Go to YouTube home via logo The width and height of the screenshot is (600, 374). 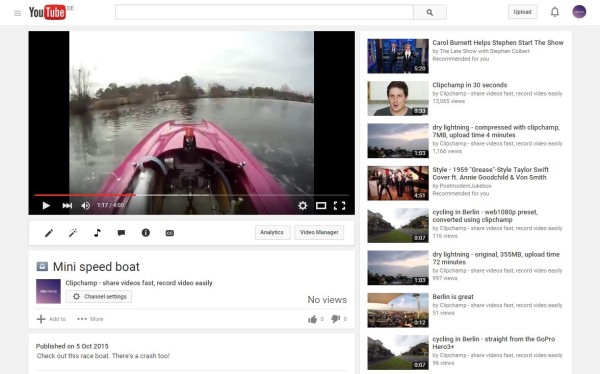coord(47,12)
